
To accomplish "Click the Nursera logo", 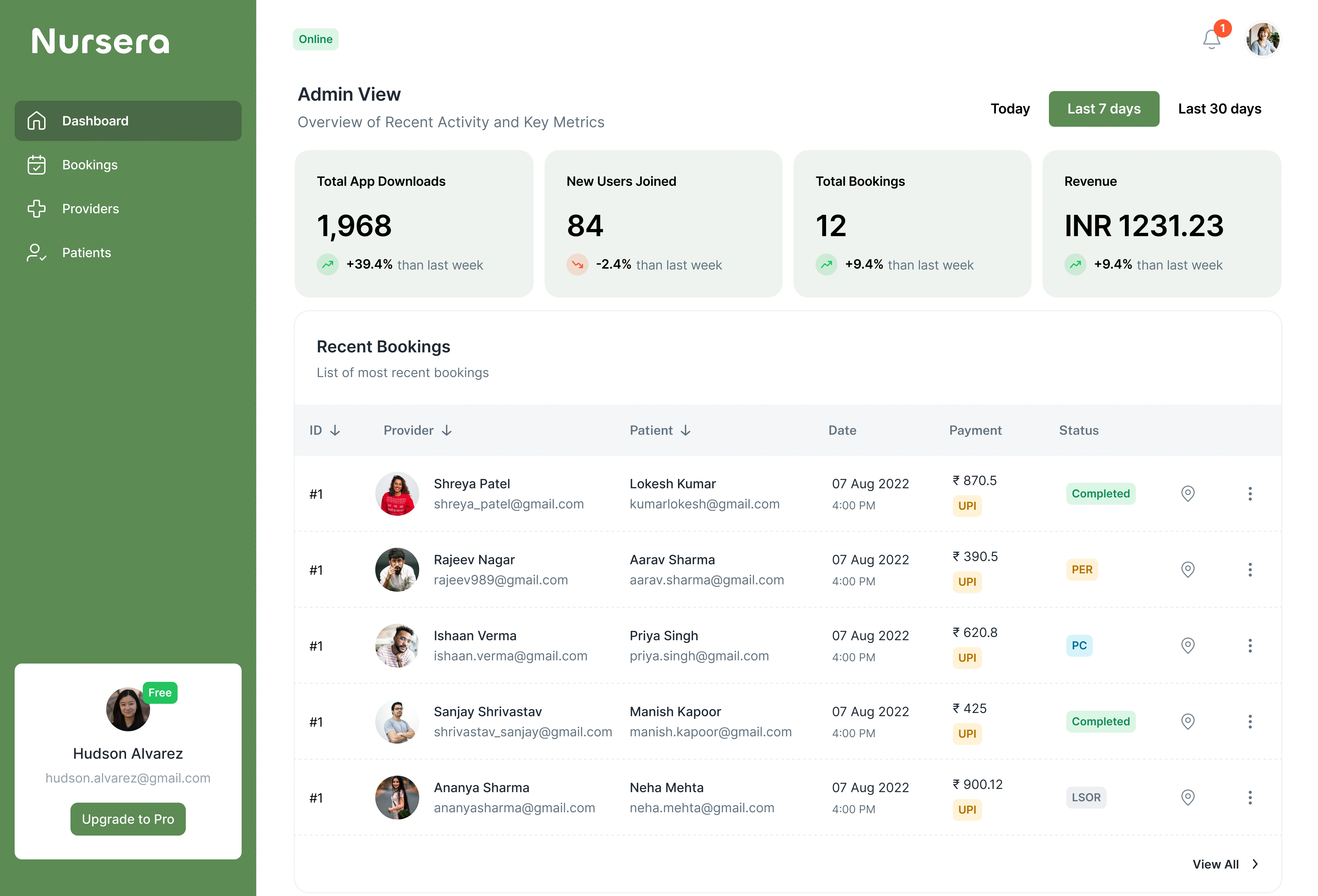I will point(100,41).
